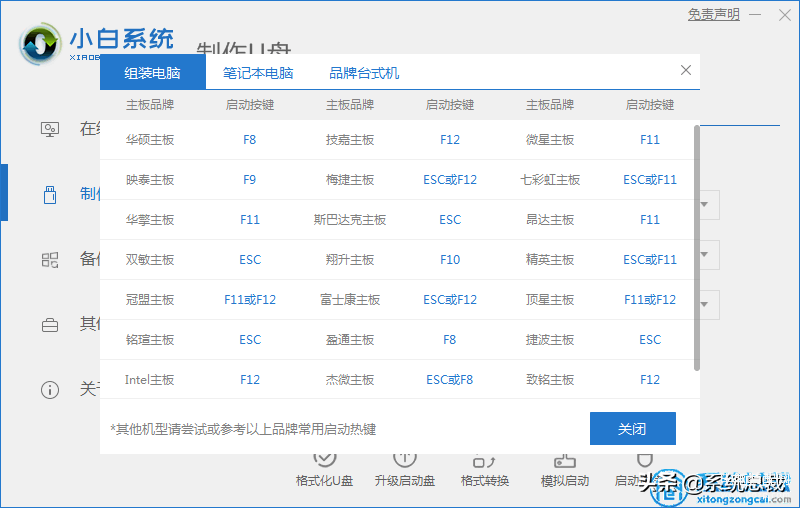
Task: Click the blue 关闭 button
Action: click(x=633, y=428)
